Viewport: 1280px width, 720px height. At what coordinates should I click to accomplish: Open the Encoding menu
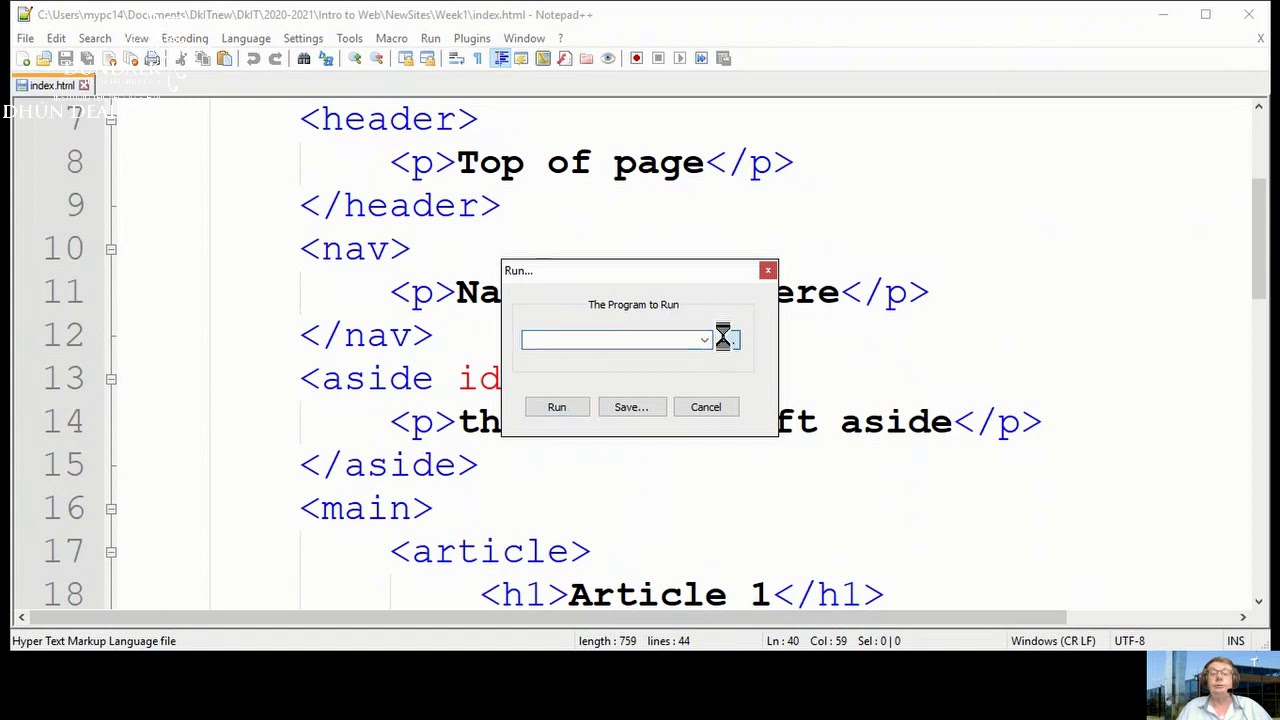point(185,38)
